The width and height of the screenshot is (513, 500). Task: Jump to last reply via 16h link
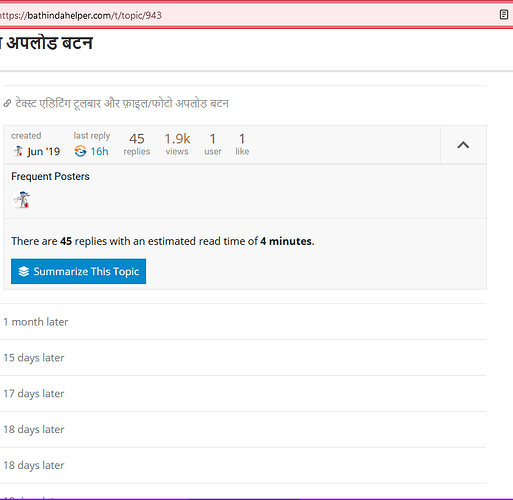99,152
